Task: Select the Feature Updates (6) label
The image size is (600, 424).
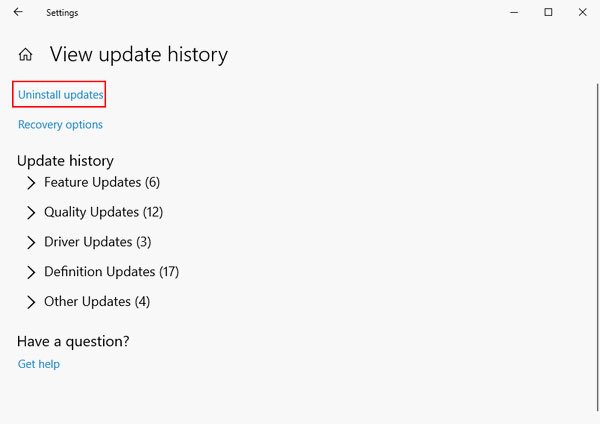Action: 102,183
